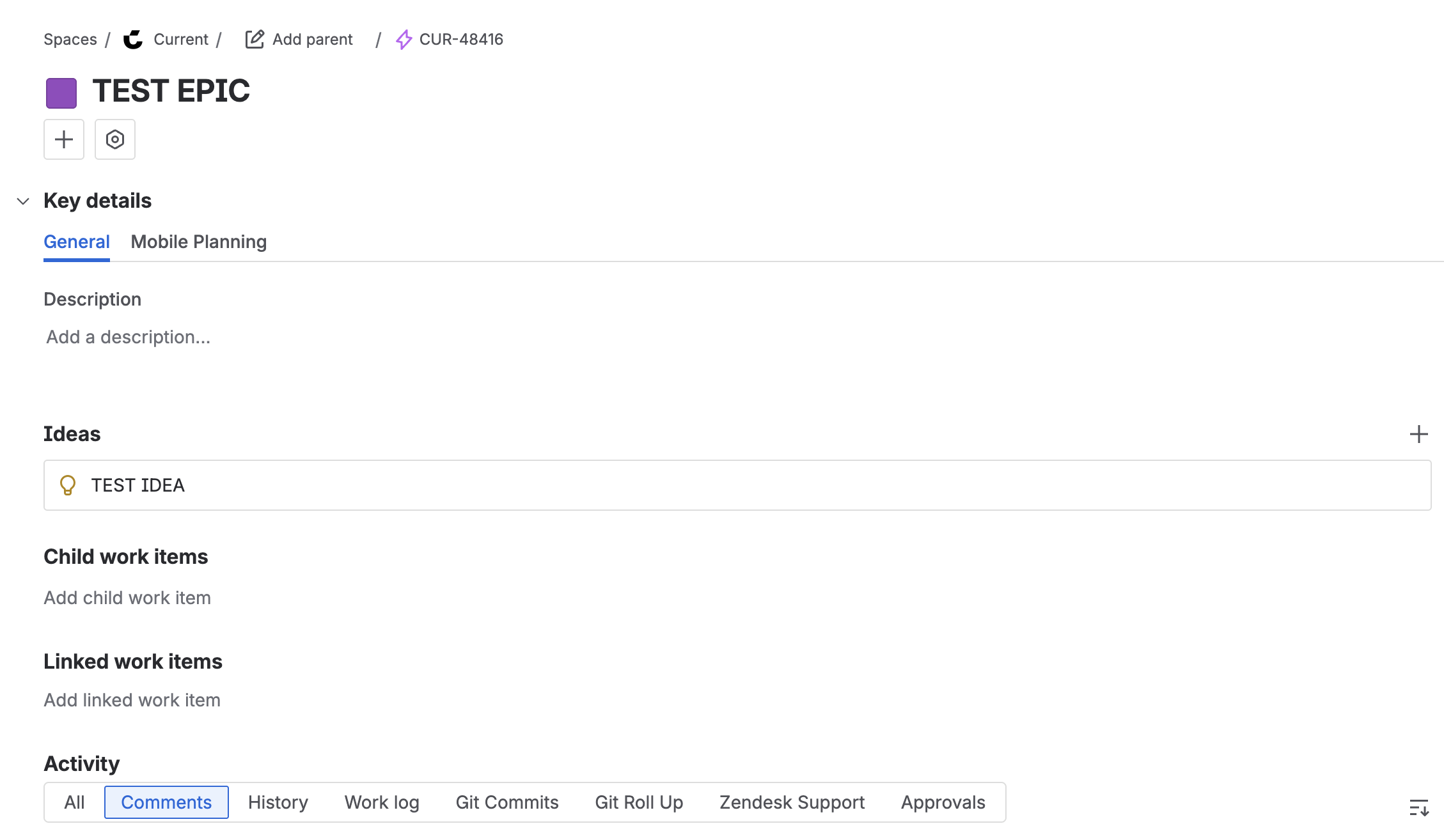Open the History activity tab
1444x840 pixels.
(278, 802)
